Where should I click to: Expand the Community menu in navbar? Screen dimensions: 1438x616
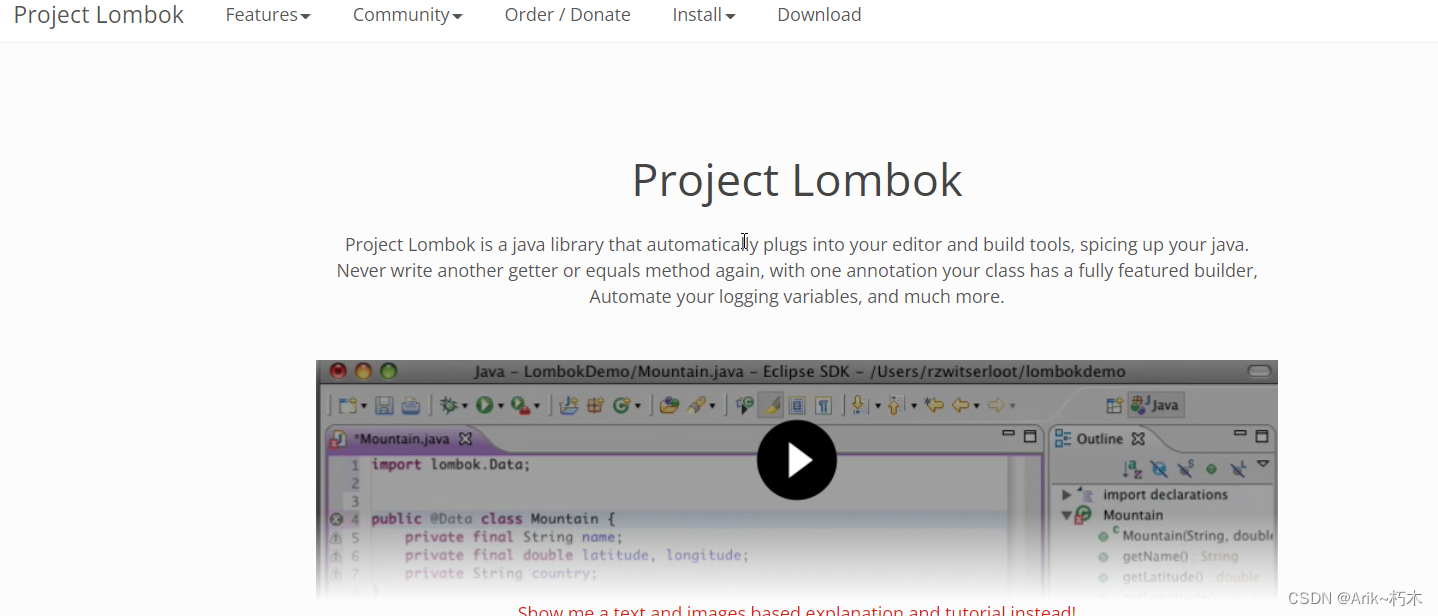(407, 15)
